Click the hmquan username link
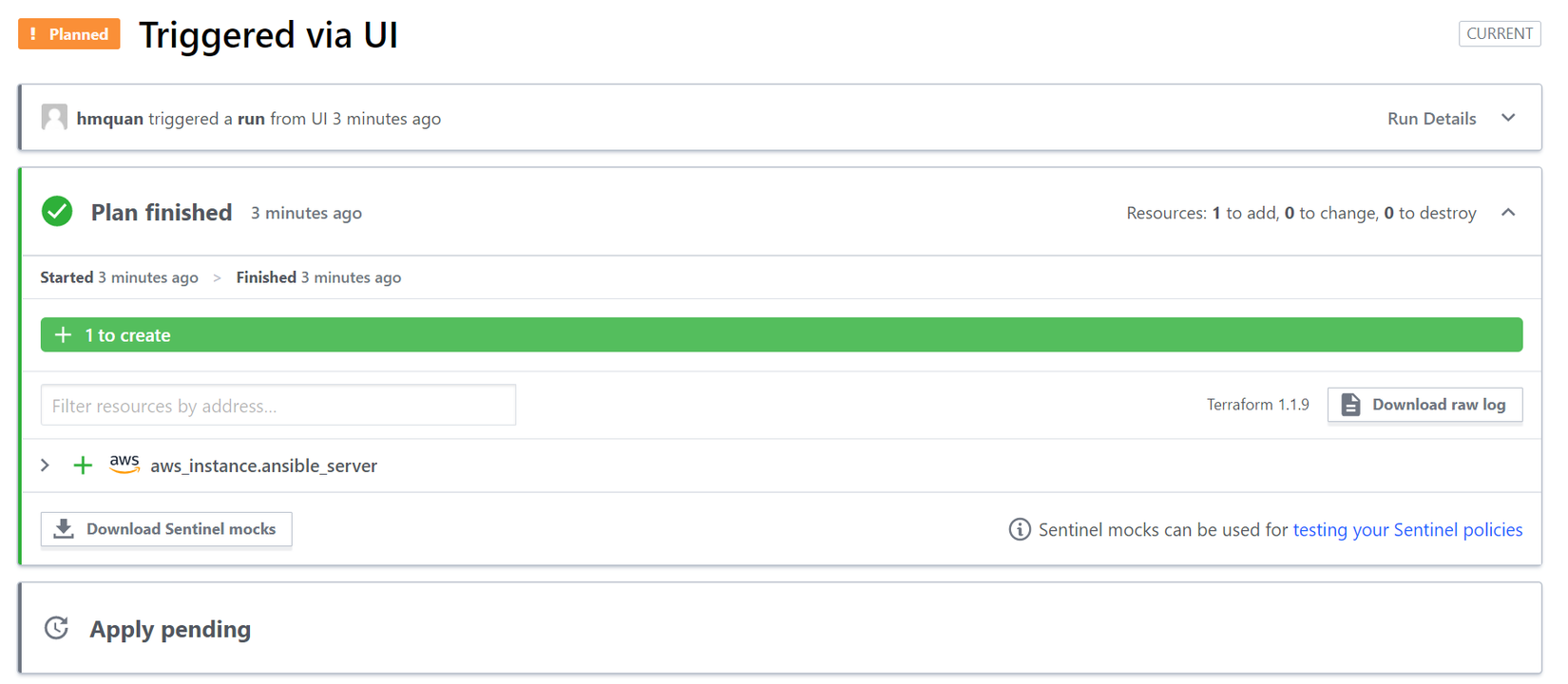This screenshot has width=1568, height=684. (x=110, y=119)
